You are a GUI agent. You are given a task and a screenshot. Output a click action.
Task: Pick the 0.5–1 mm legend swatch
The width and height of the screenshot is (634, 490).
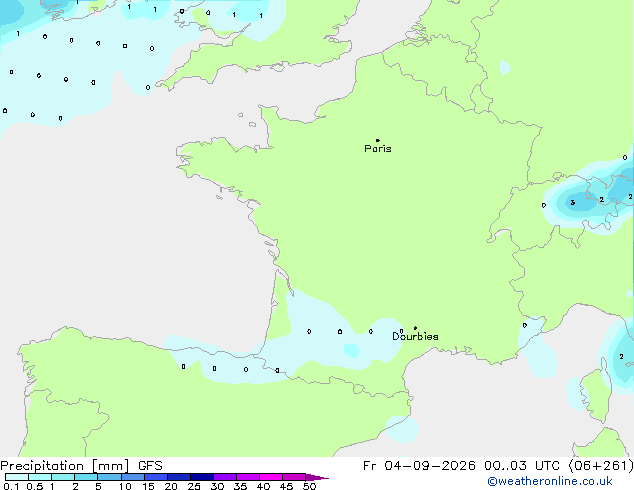pyautogui.click(x=40, y=477)
